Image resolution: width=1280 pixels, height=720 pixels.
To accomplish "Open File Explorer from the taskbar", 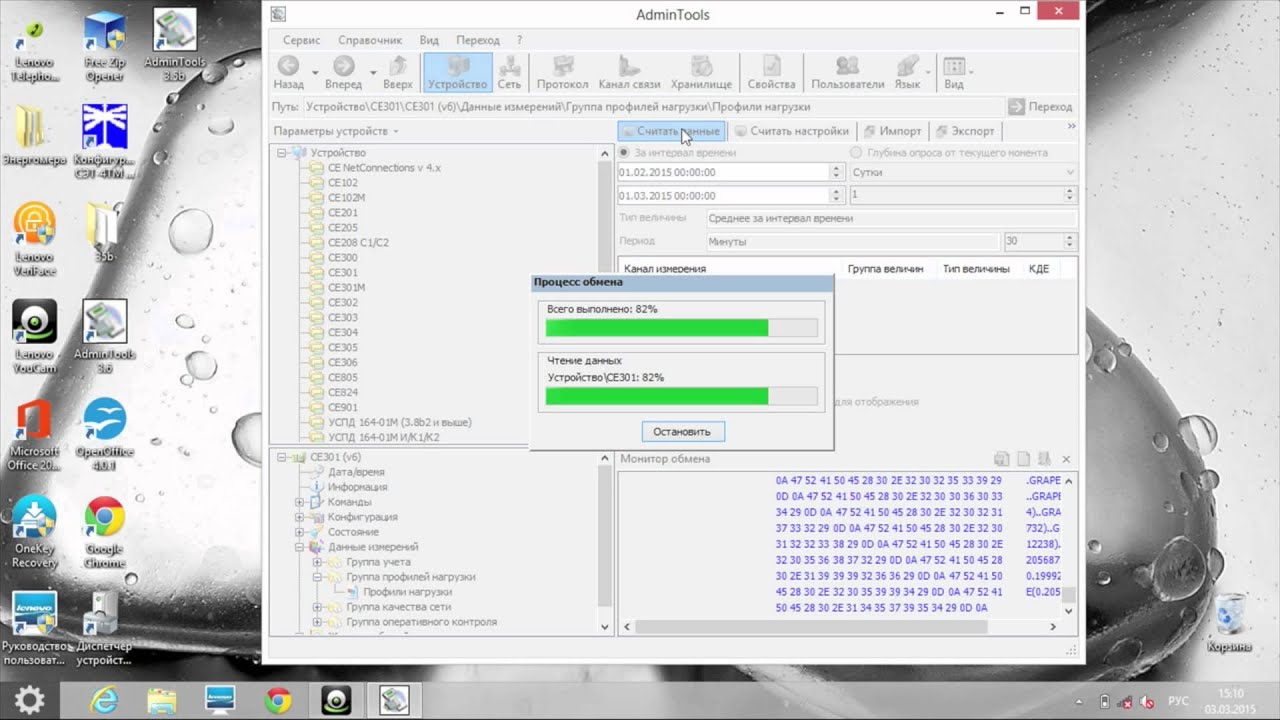I will (162, 700).
